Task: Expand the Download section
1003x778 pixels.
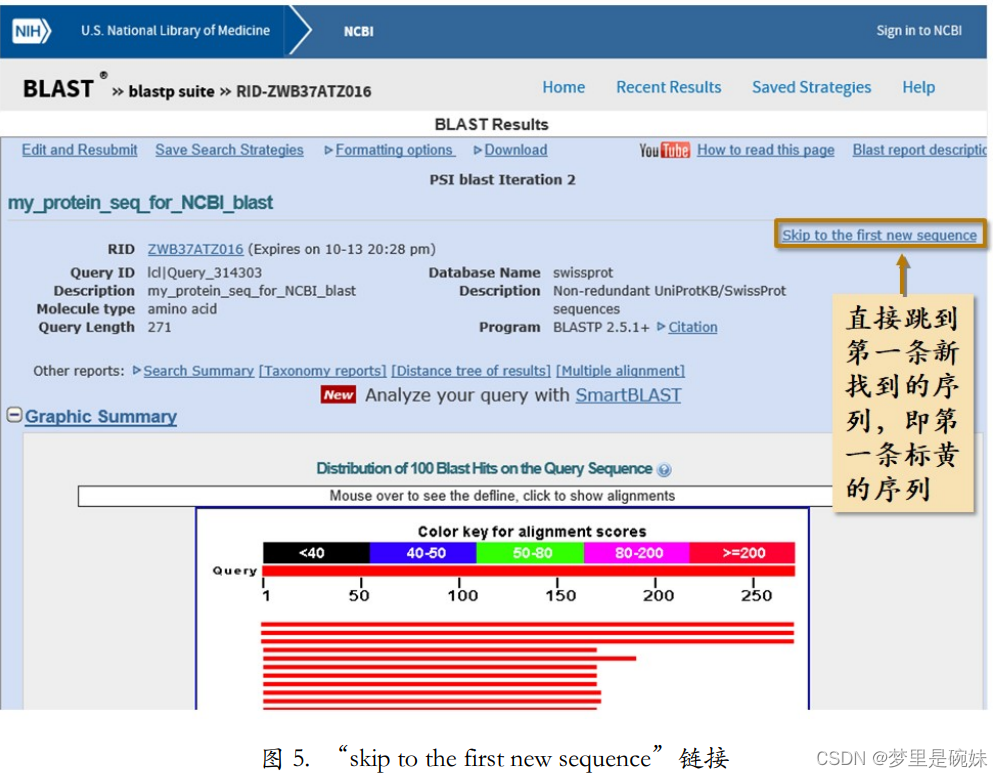Action: point(516,150)
